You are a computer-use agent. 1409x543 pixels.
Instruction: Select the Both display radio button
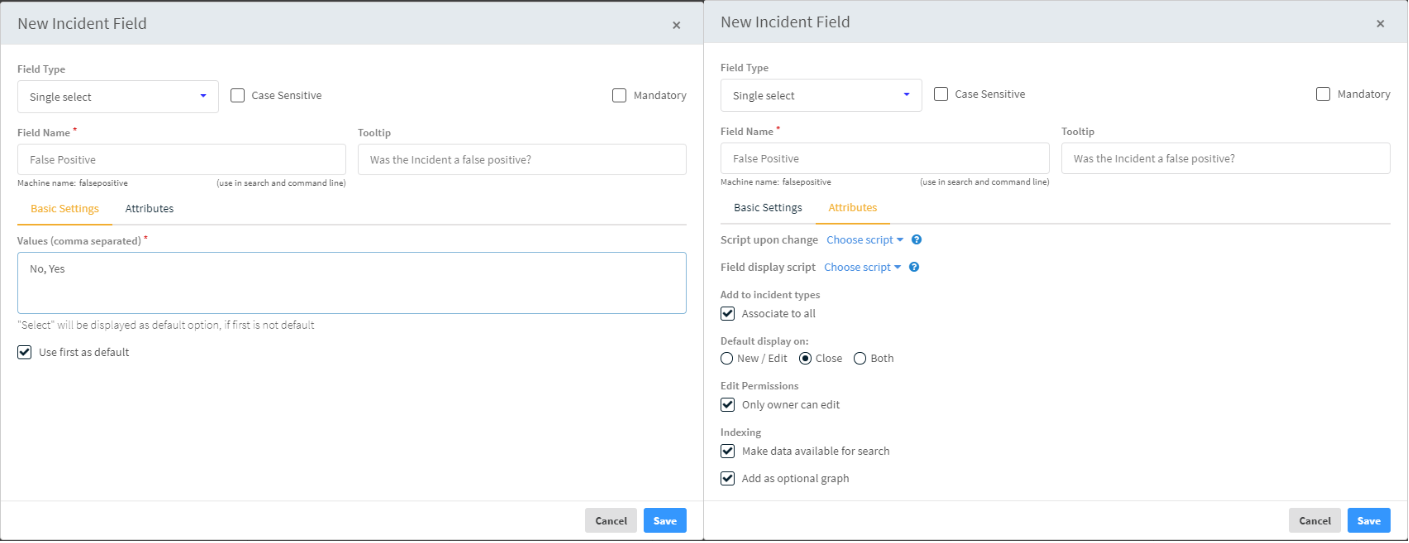(860, 359)
